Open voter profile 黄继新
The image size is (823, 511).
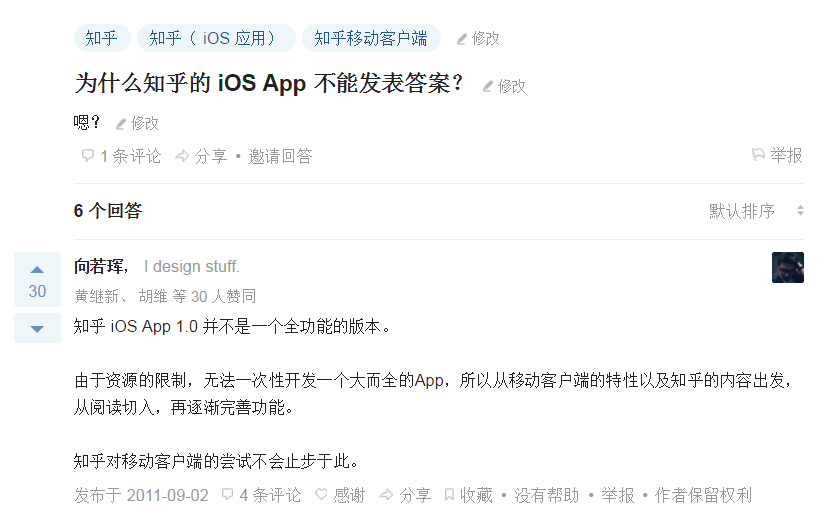tap(97, 296)
